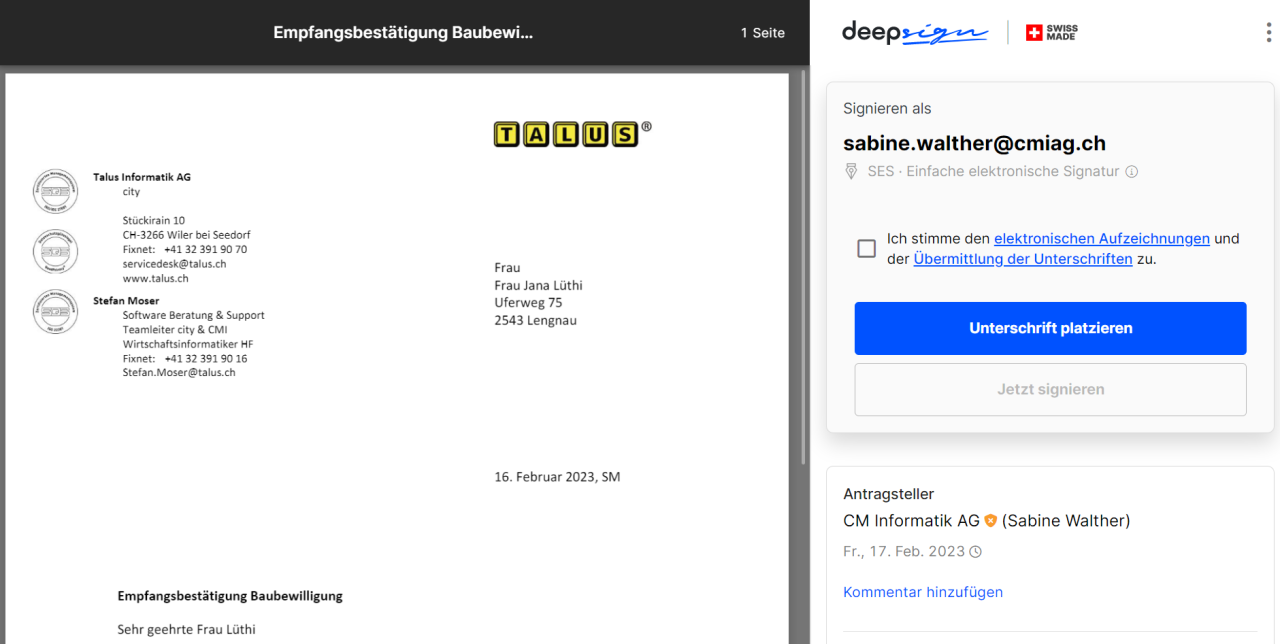Click the date Fr., 17. Feb. 2023
Viewport: 1280px width, 644px height.
coord(904,552)
